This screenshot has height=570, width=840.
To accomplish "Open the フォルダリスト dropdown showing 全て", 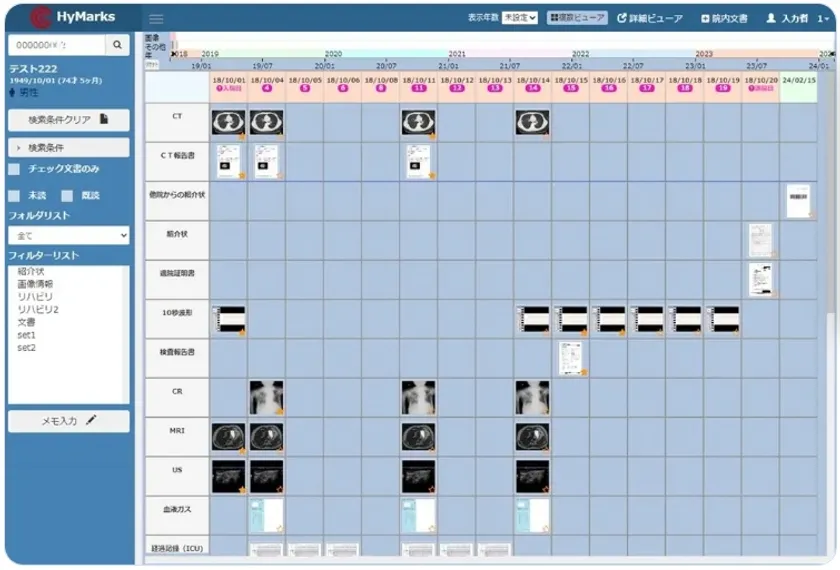I will coord(69,235).
